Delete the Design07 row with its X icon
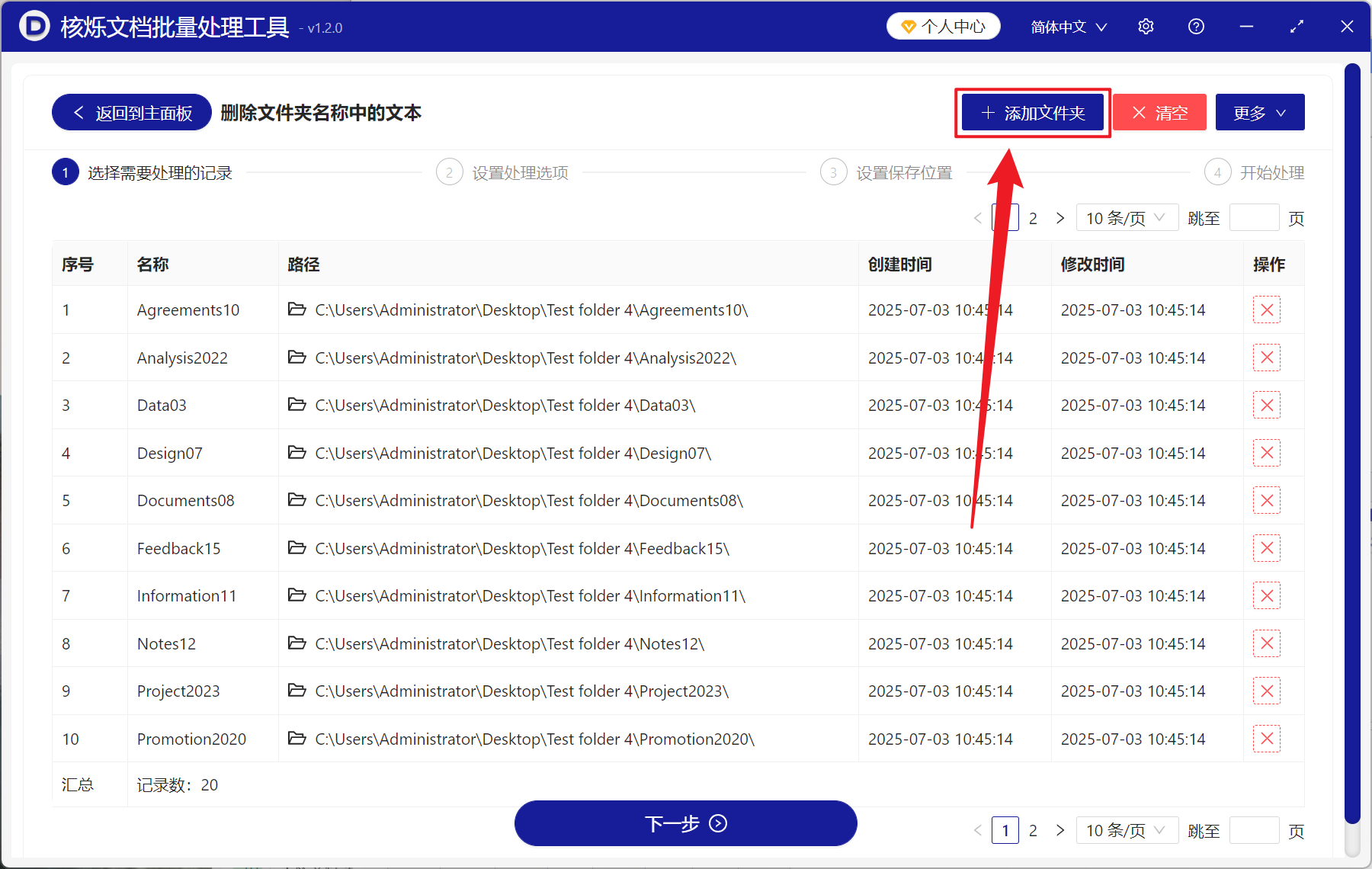This screenshot has height=869, width=1372. [x=1266, y=452]
